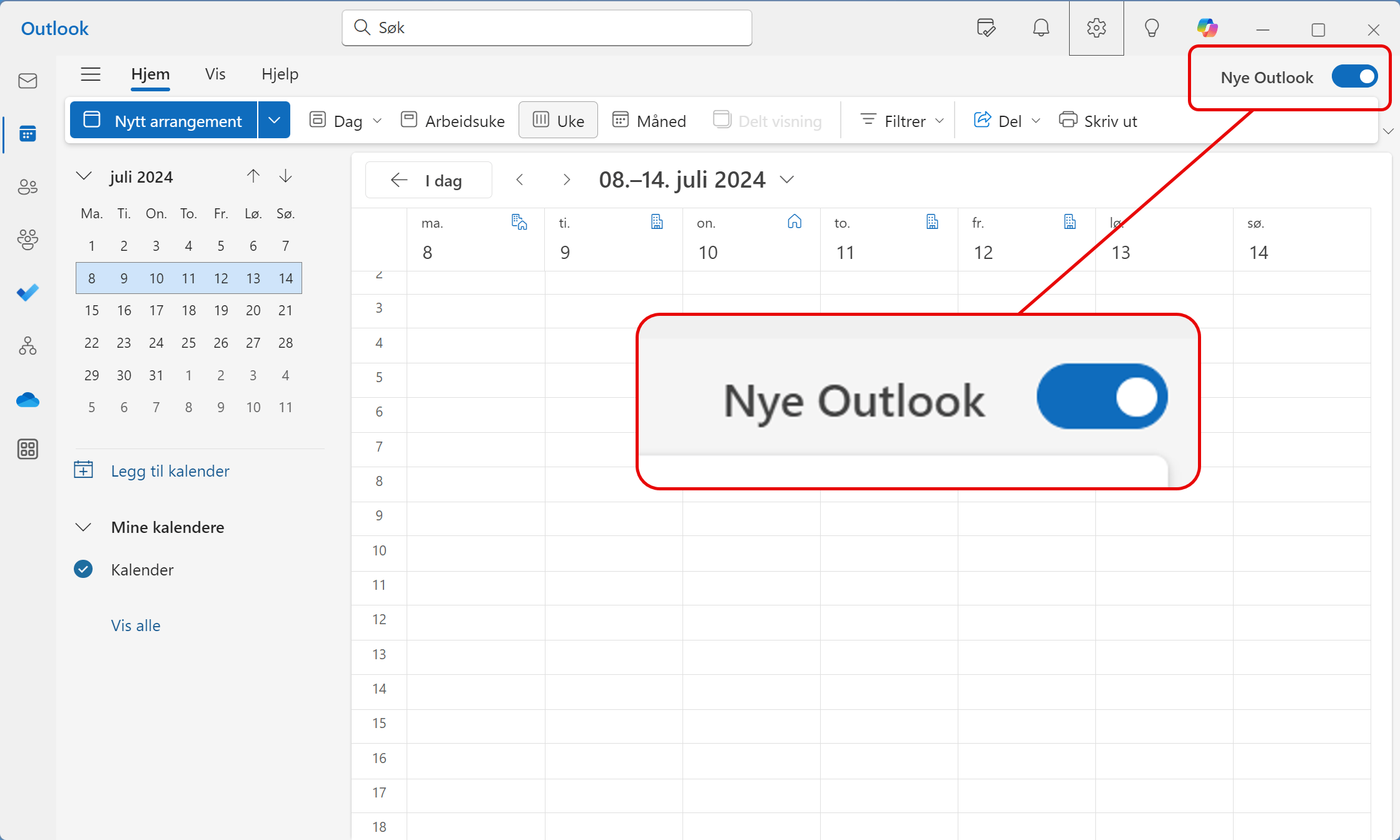This screenshot has width=1400, height=840.
Task: Select Uke view in the toolbar
Action: [x=557, y=120]
